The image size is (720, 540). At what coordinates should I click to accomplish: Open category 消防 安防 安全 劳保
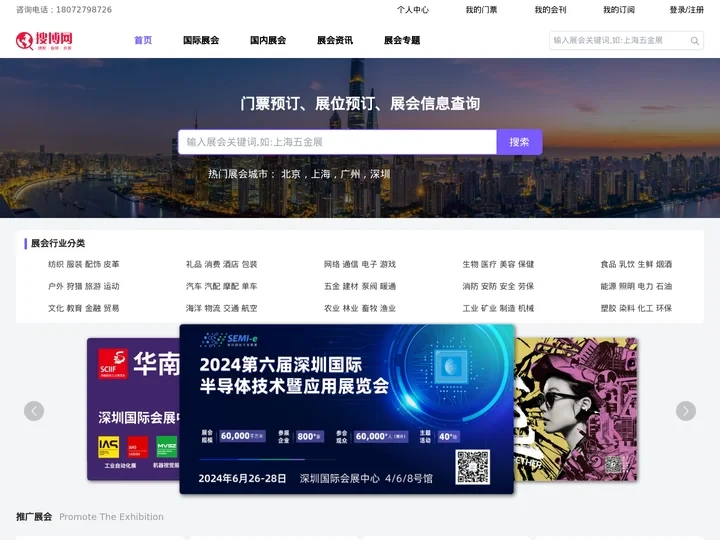pyautogui.click(x=498, y=286)
